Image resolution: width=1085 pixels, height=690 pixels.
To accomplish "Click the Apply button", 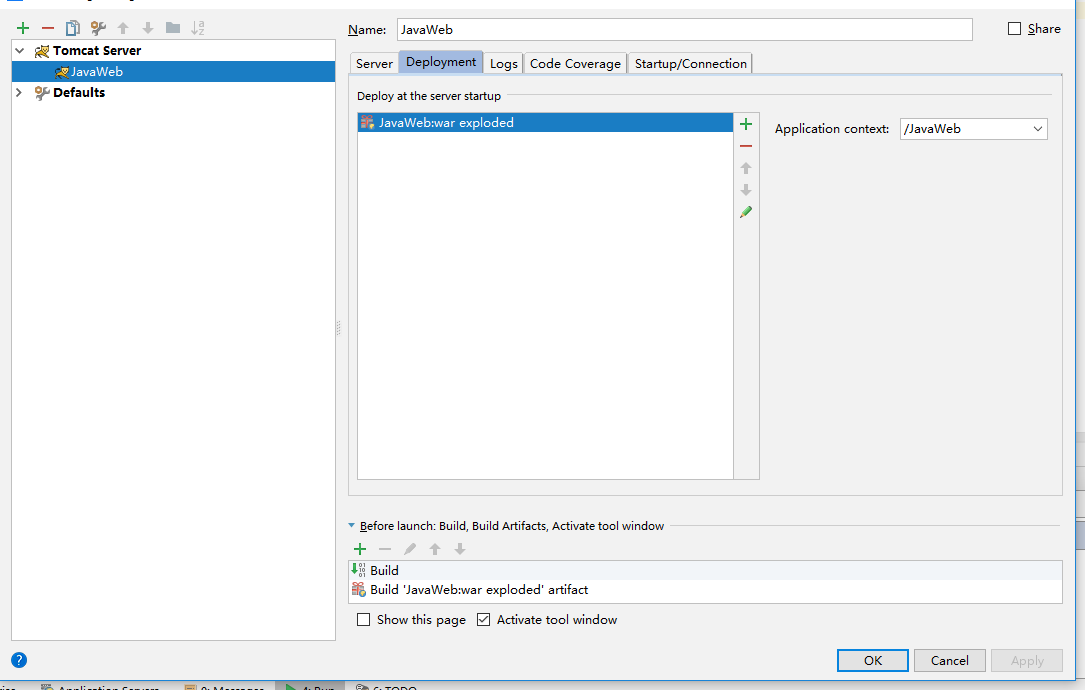I will pyautogui.click(x=1027, y=660).
